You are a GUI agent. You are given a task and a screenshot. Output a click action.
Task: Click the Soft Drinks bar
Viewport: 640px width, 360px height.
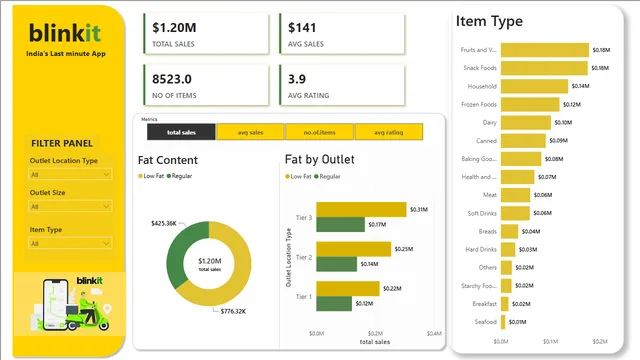516,213
